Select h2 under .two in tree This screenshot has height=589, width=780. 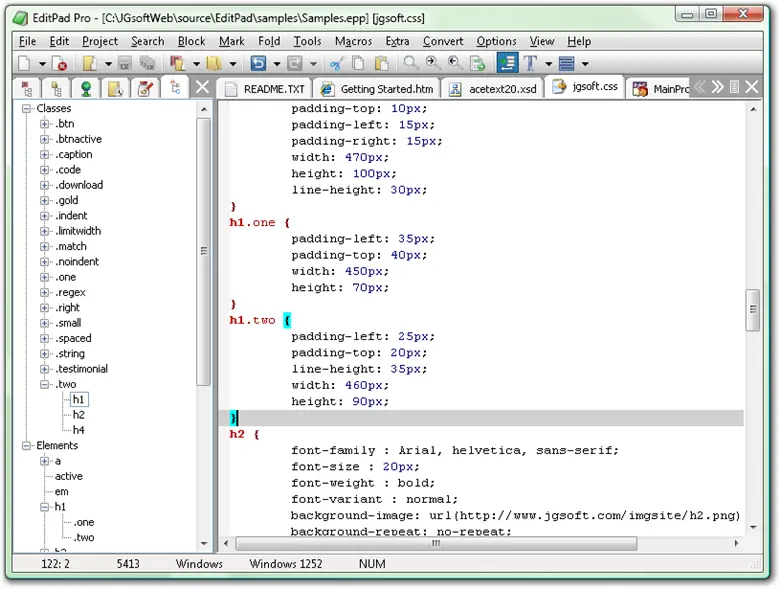pos(78,415)
